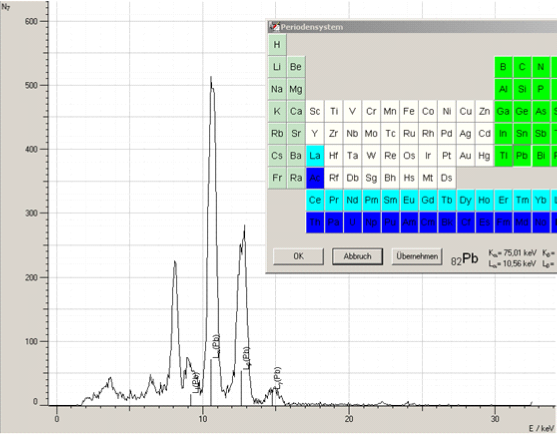
Task: Select radium Ra element
Action: point(296,178)
